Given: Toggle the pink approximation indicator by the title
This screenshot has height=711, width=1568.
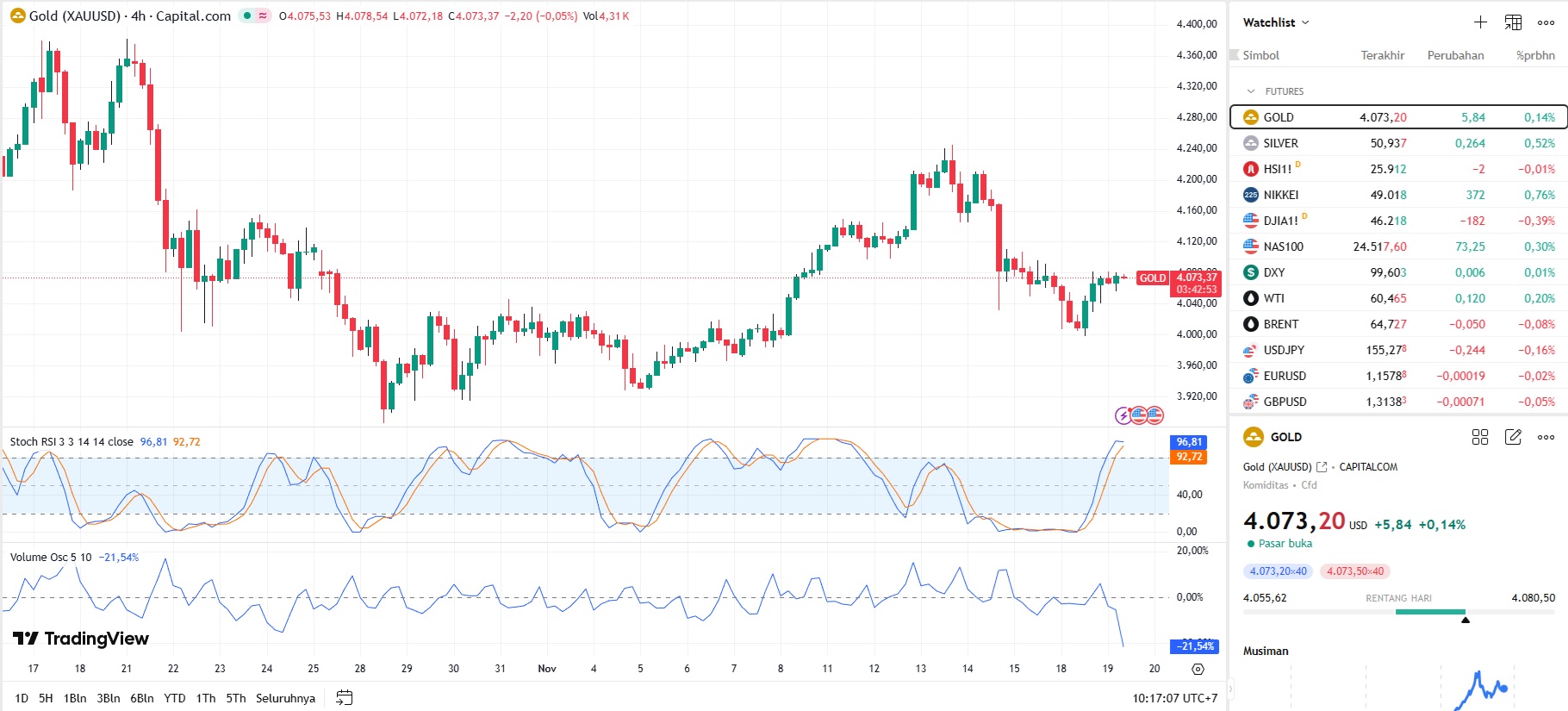Looking at the screenshot, I should pyautogui.click(x=263, y=16).
